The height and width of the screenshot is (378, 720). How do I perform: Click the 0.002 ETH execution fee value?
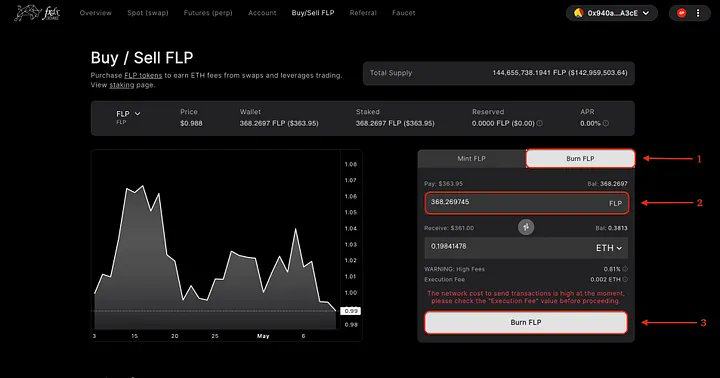coord(605,279)
